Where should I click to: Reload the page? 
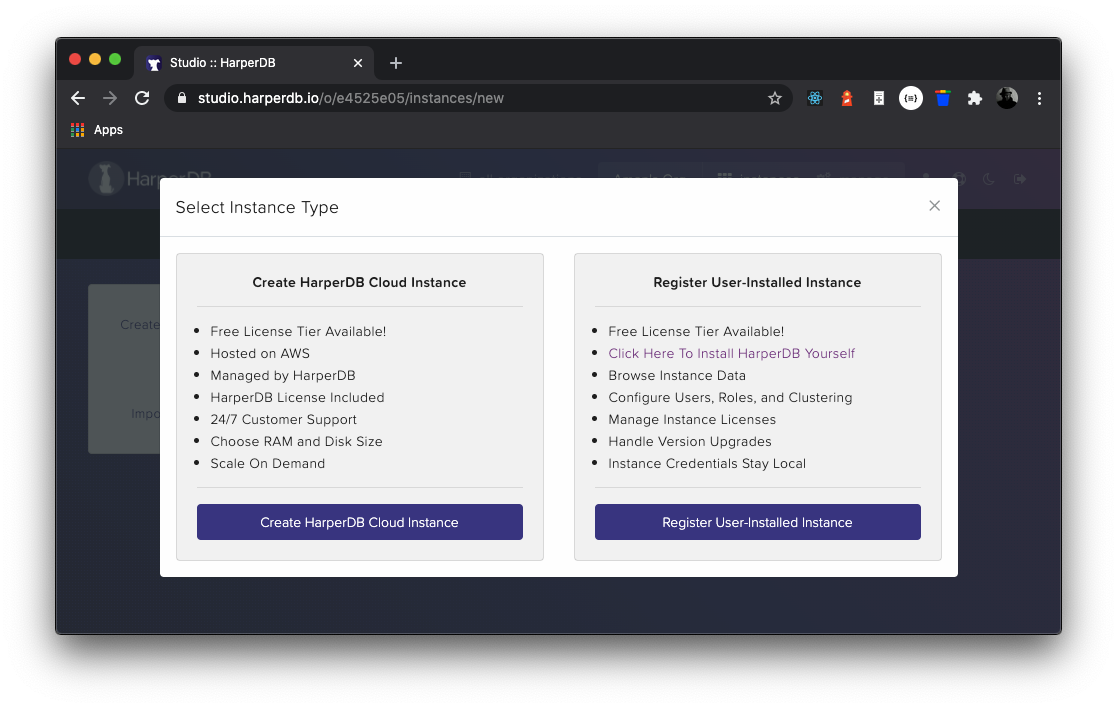[142, 98]
